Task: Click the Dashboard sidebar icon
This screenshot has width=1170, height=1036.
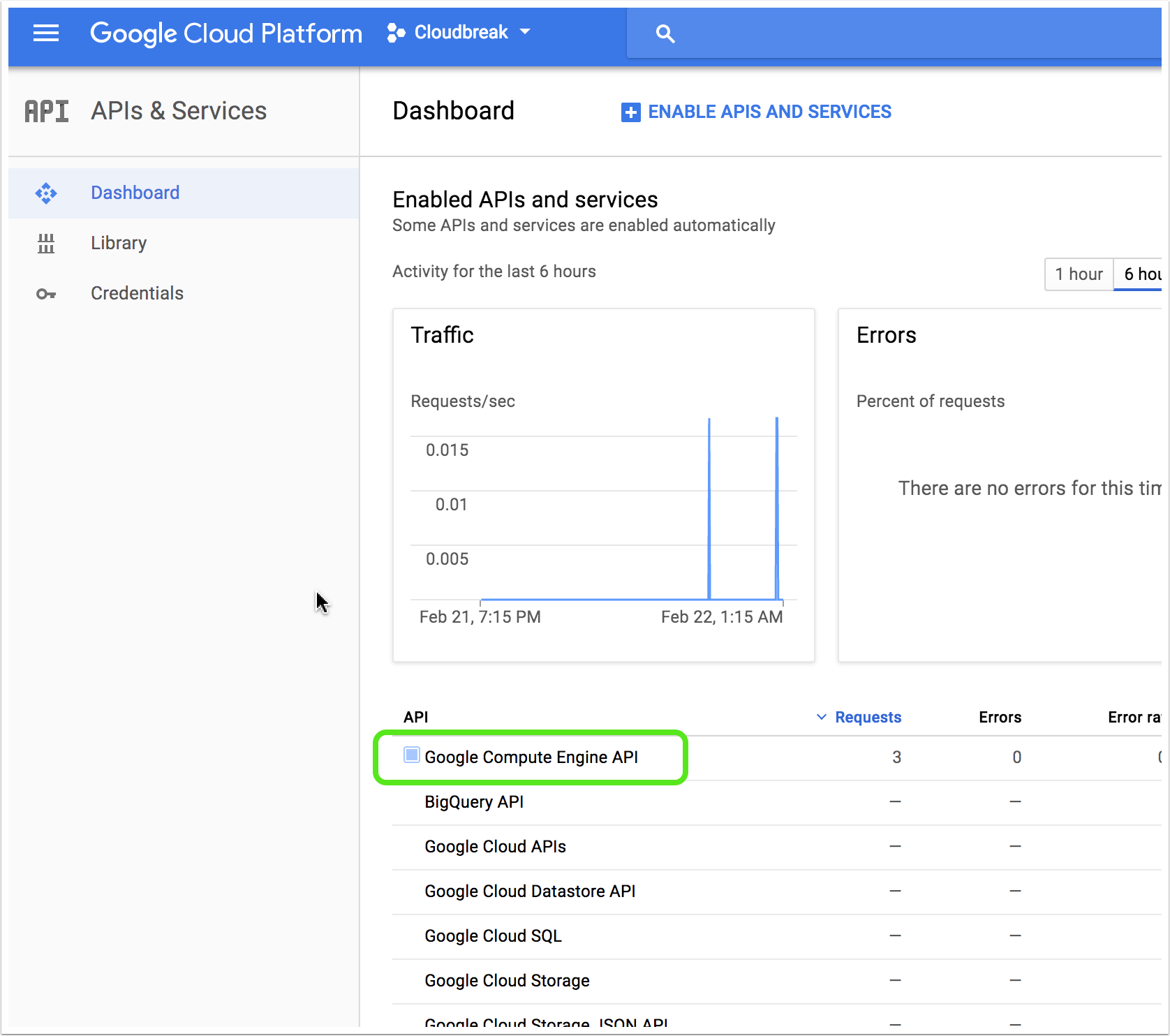Action: tap(45, 193)
